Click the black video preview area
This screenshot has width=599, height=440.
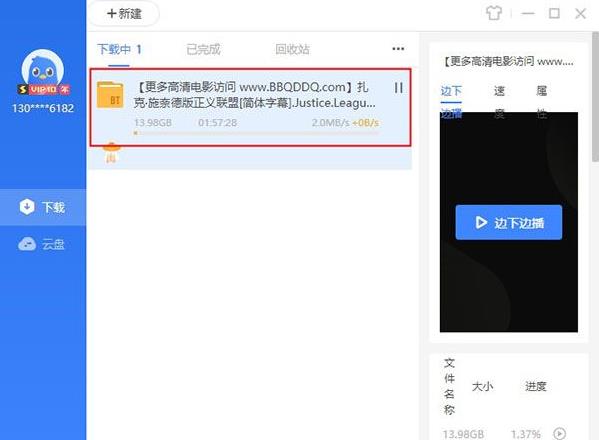508,222
